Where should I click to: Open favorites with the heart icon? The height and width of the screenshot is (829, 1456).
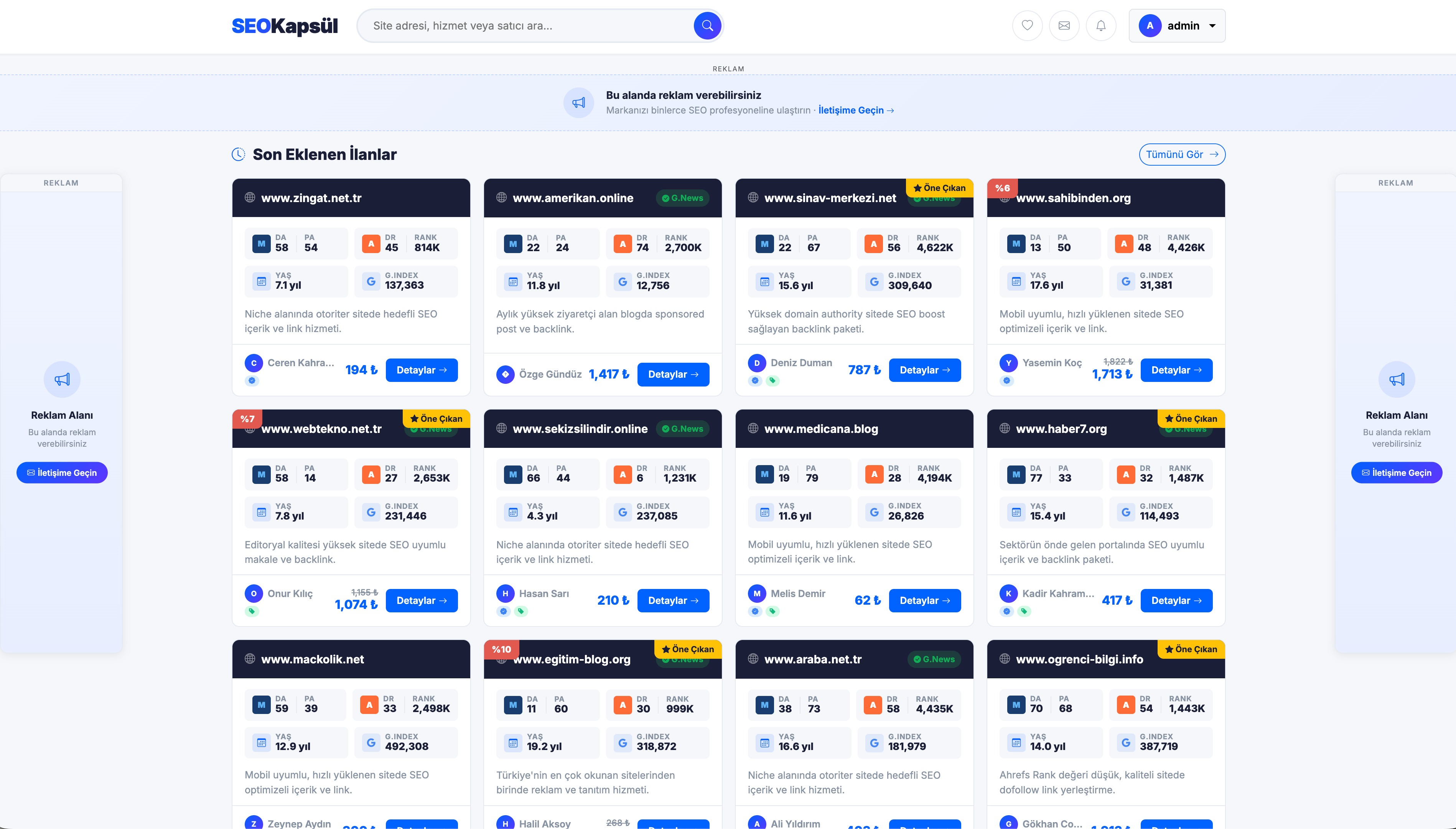pos(1027,26)
